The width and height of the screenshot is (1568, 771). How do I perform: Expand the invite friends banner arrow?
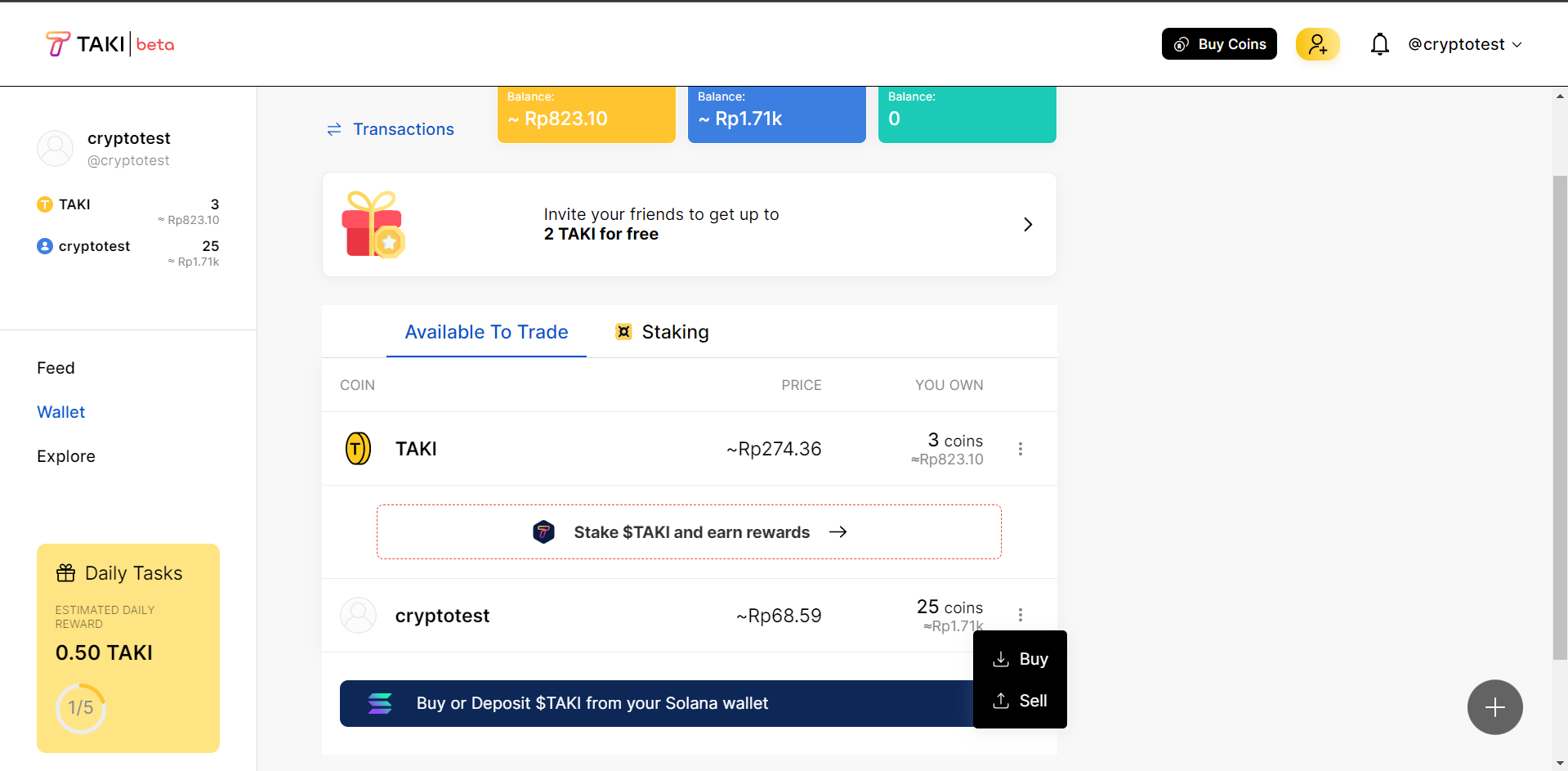coord(1028,224)
